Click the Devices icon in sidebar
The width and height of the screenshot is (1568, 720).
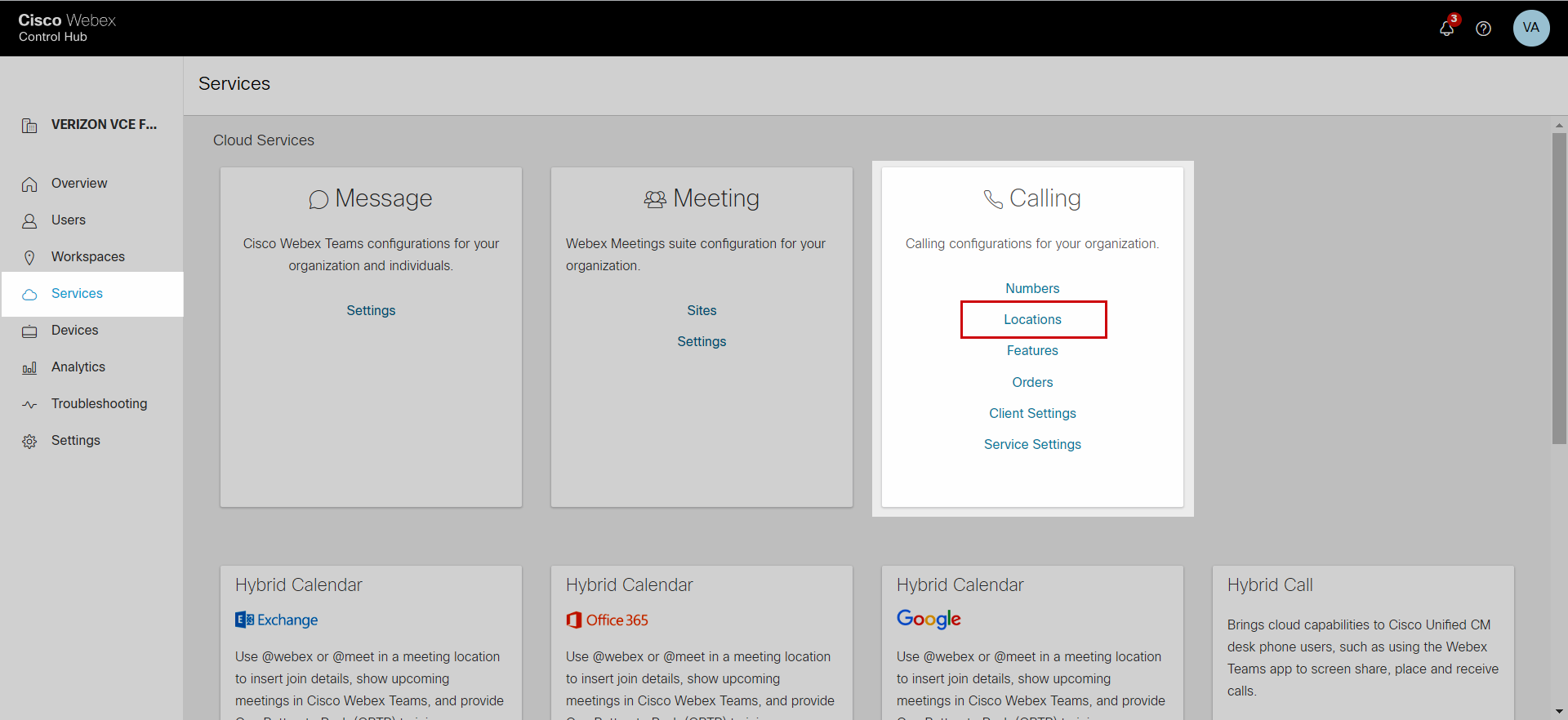coord(29,331)
